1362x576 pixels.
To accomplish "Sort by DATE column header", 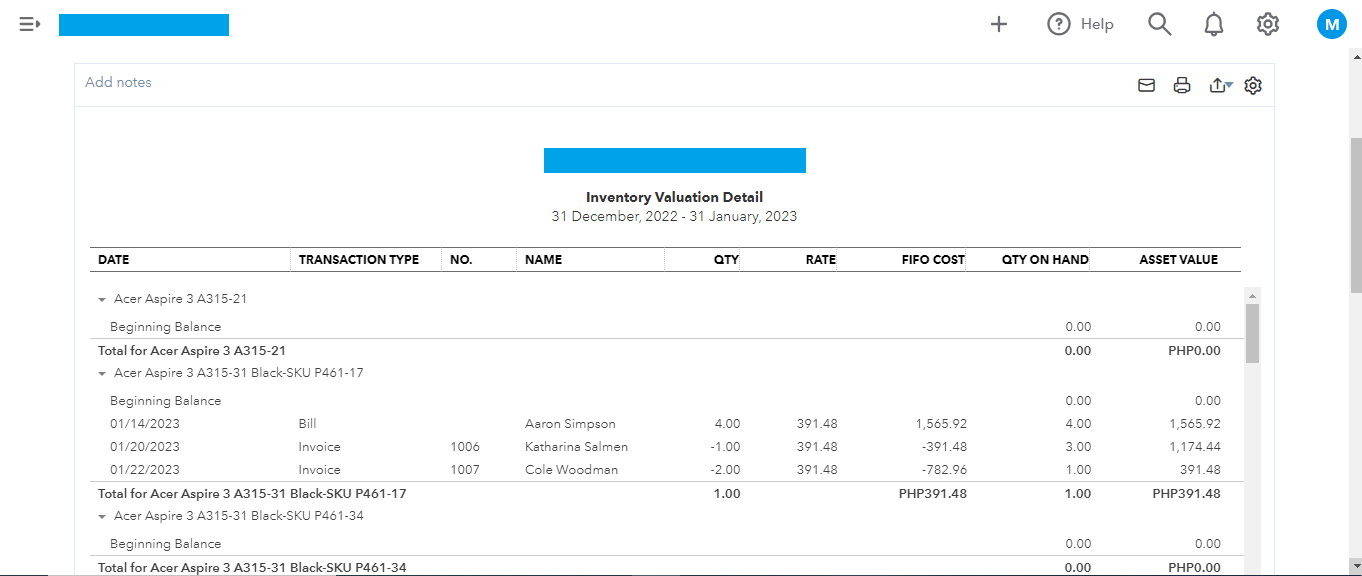I will tap(114, 260).
